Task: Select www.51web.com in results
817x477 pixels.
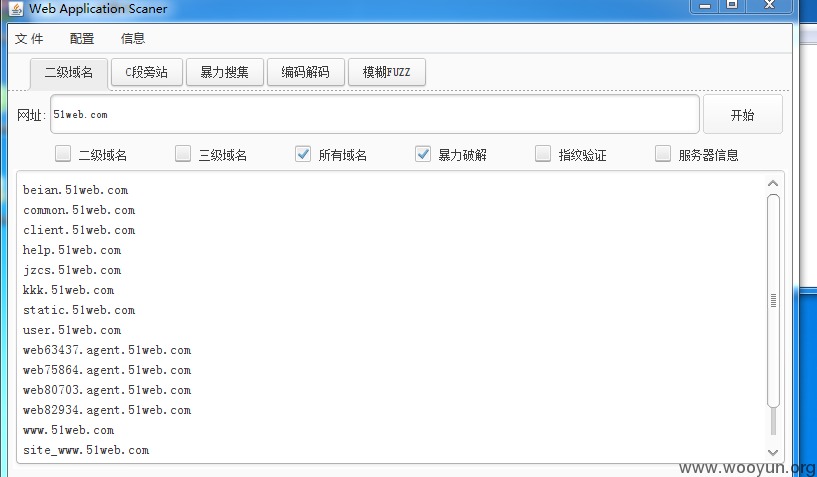Action: (x=68, y=430)
